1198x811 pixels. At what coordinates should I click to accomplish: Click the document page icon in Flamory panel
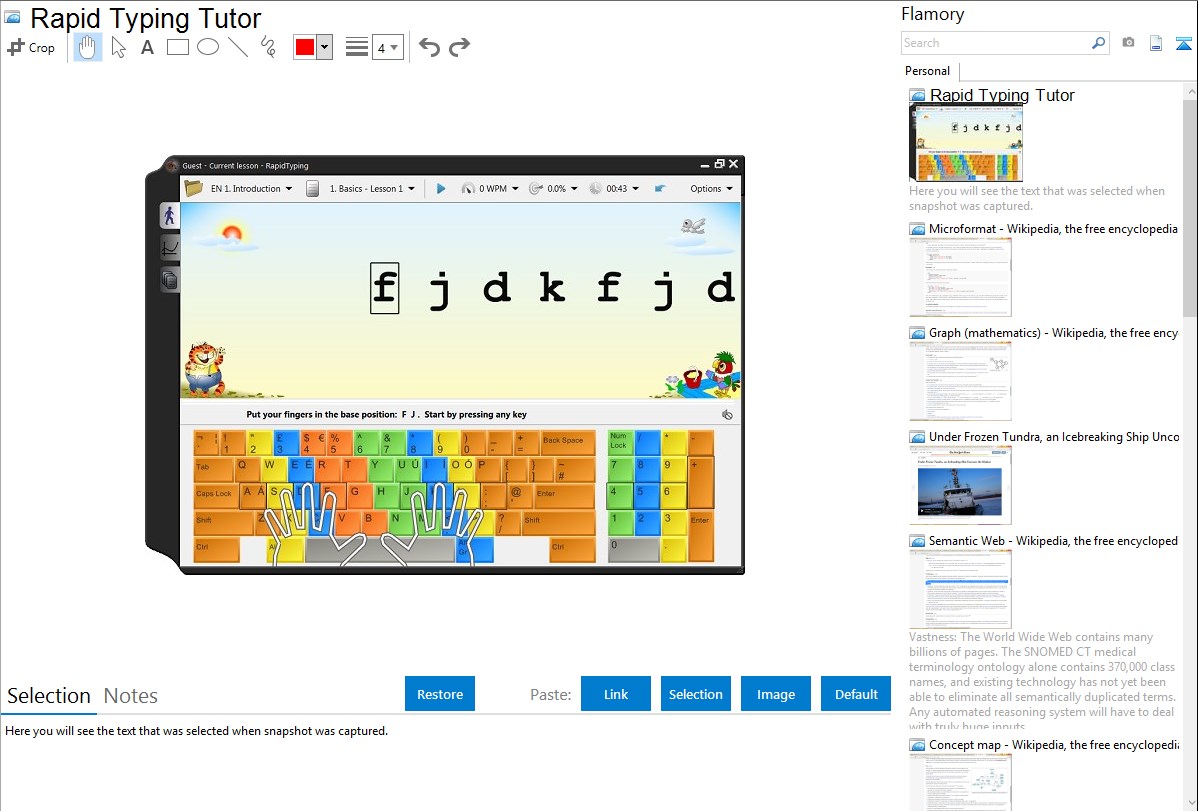tap(1156, 43)
